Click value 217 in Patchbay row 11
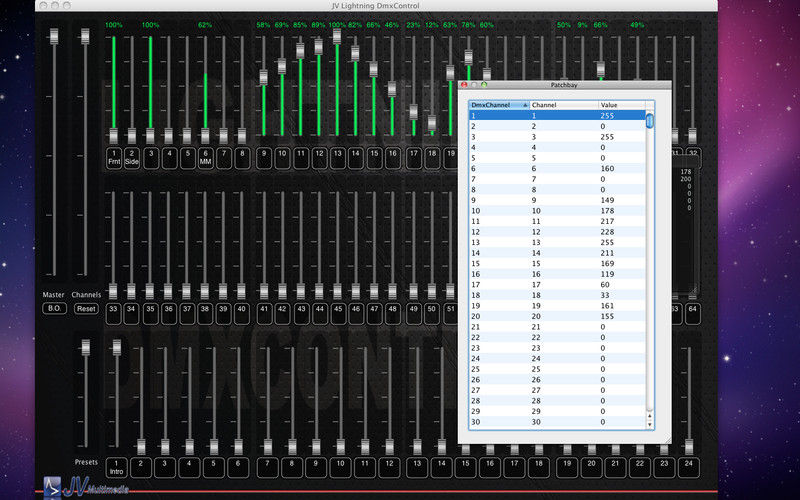Screen dimensions: 800x500 click(x=607, y=221)
